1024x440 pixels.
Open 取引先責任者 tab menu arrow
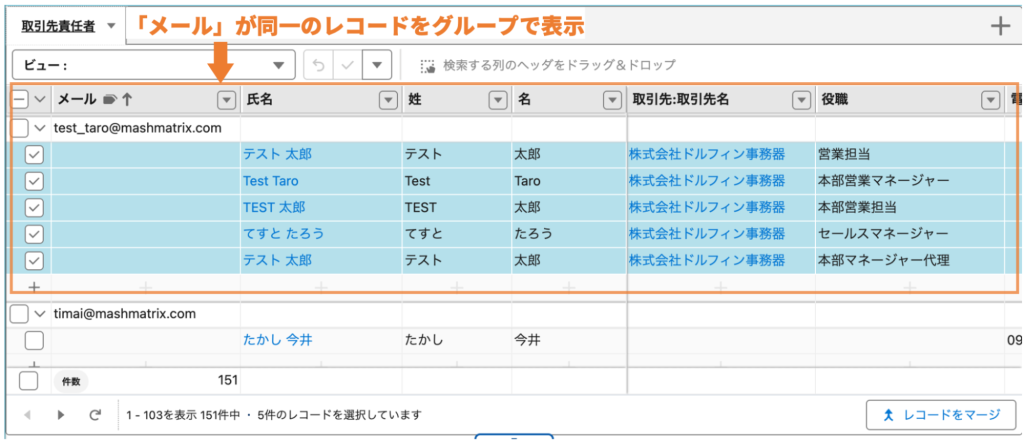coord(110,26)
